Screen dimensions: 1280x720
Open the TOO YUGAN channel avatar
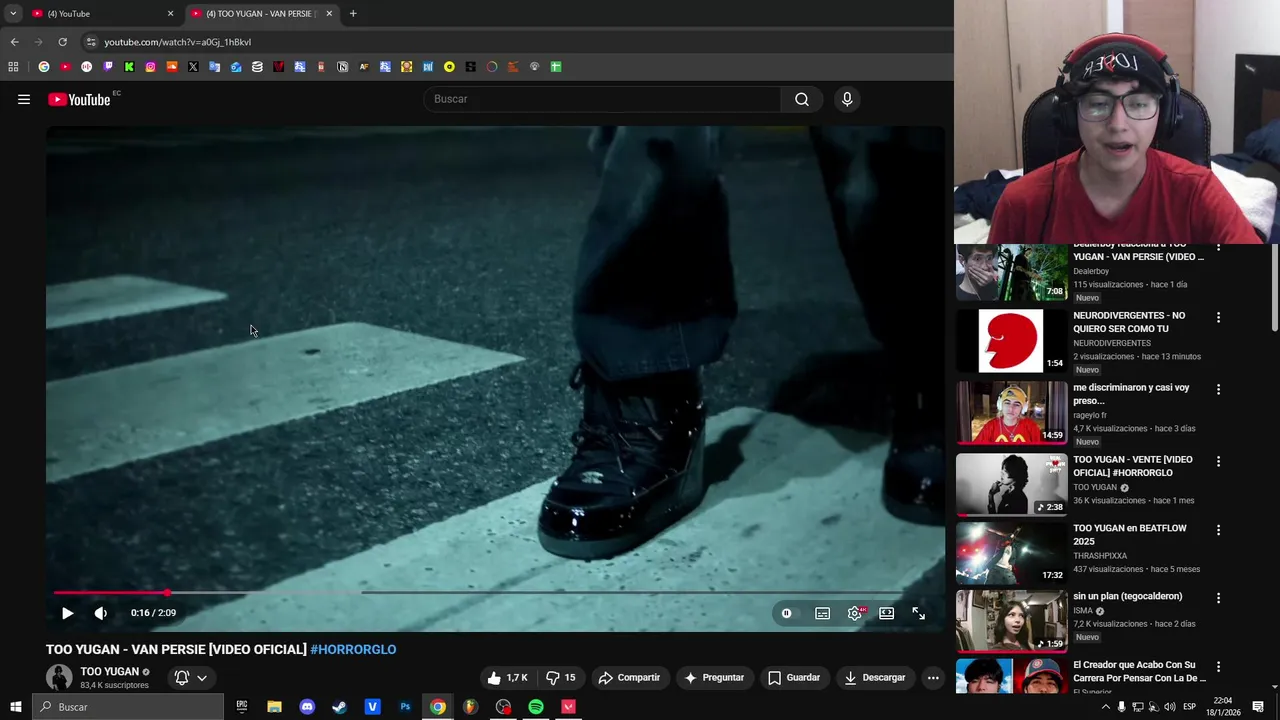[x=59, y=677]
